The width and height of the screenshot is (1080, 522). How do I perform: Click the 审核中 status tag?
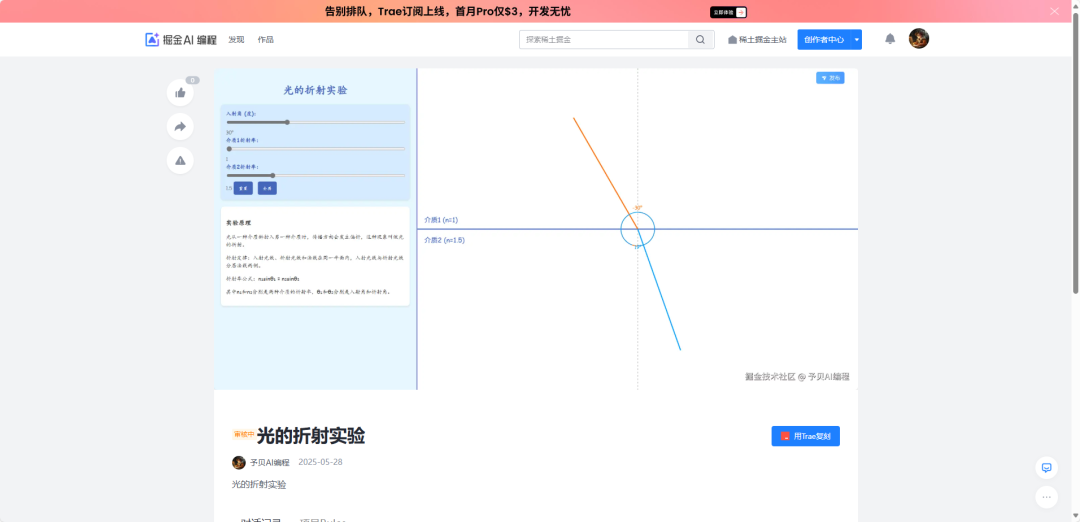click(x=244, y=435)
